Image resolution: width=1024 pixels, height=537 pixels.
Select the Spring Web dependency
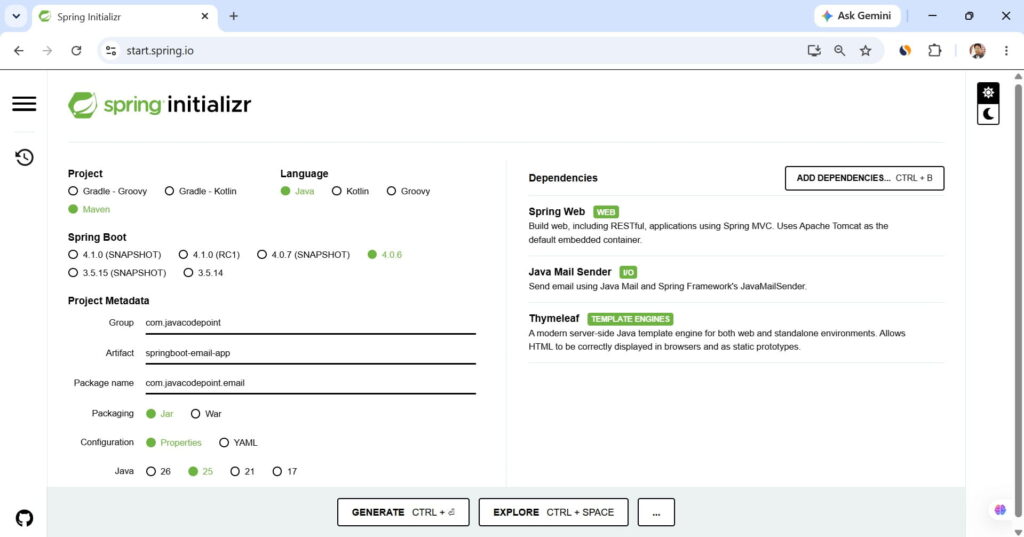736,225
